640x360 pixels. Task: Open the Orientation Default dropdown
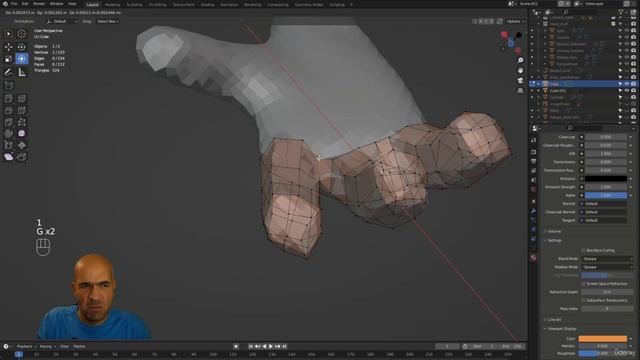(x=62, y=21)
